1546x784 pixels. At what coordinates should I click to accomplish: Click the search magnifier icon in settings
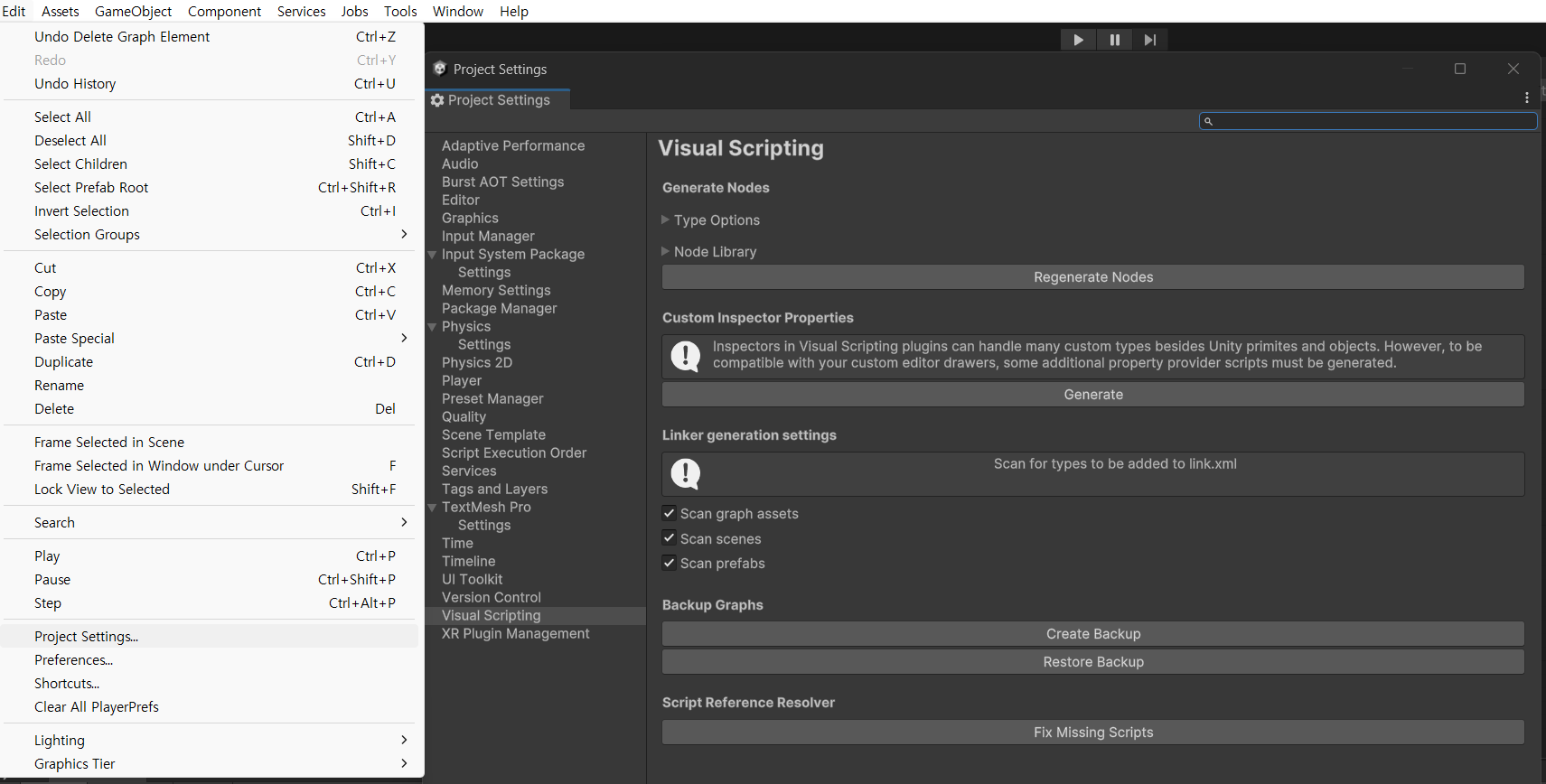[x=1208, y=121]
